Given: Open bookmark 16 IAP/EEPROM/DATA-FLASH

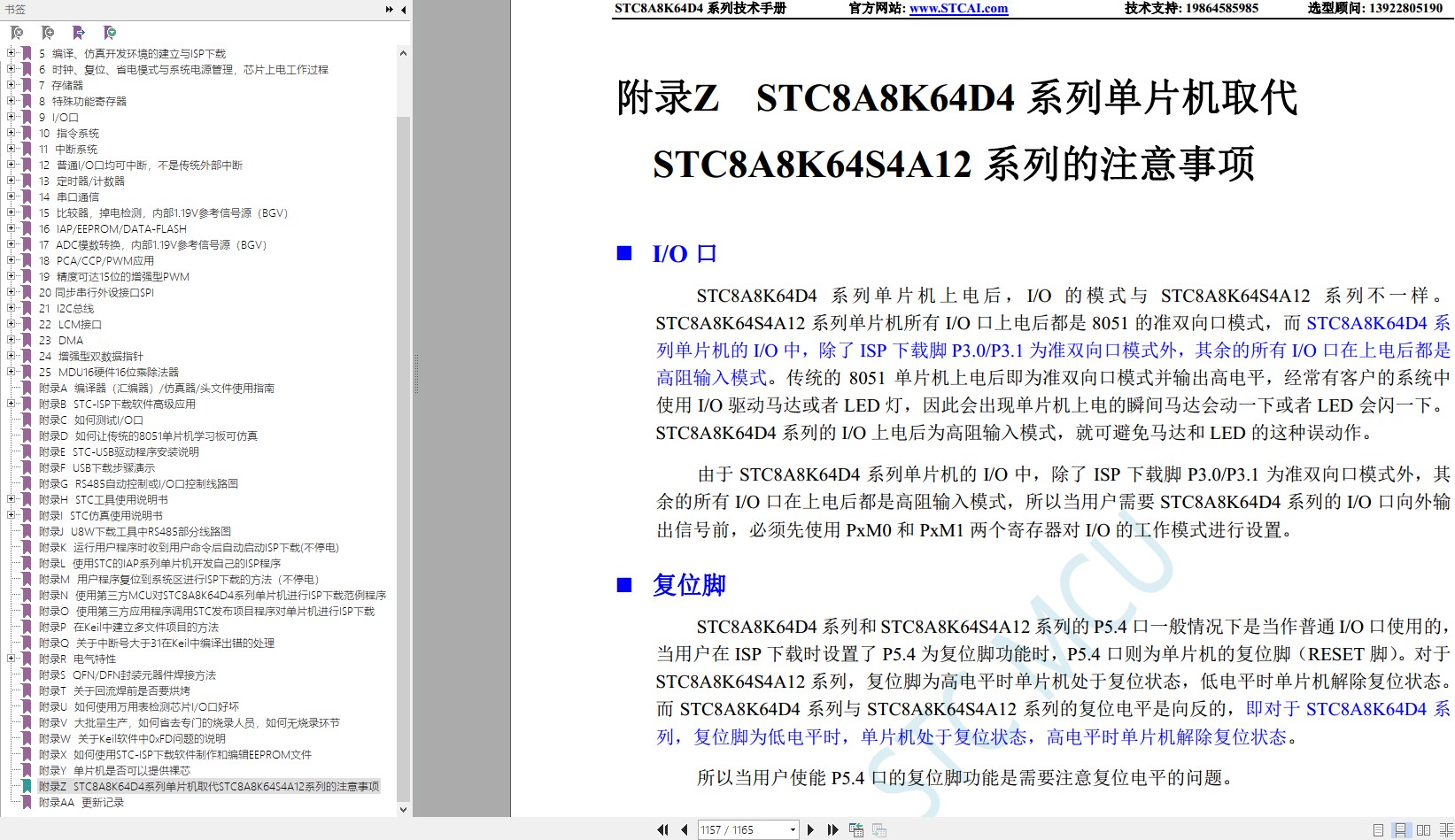Looking at the screenshot, I should pyautogui.click(x=112, y=228).
